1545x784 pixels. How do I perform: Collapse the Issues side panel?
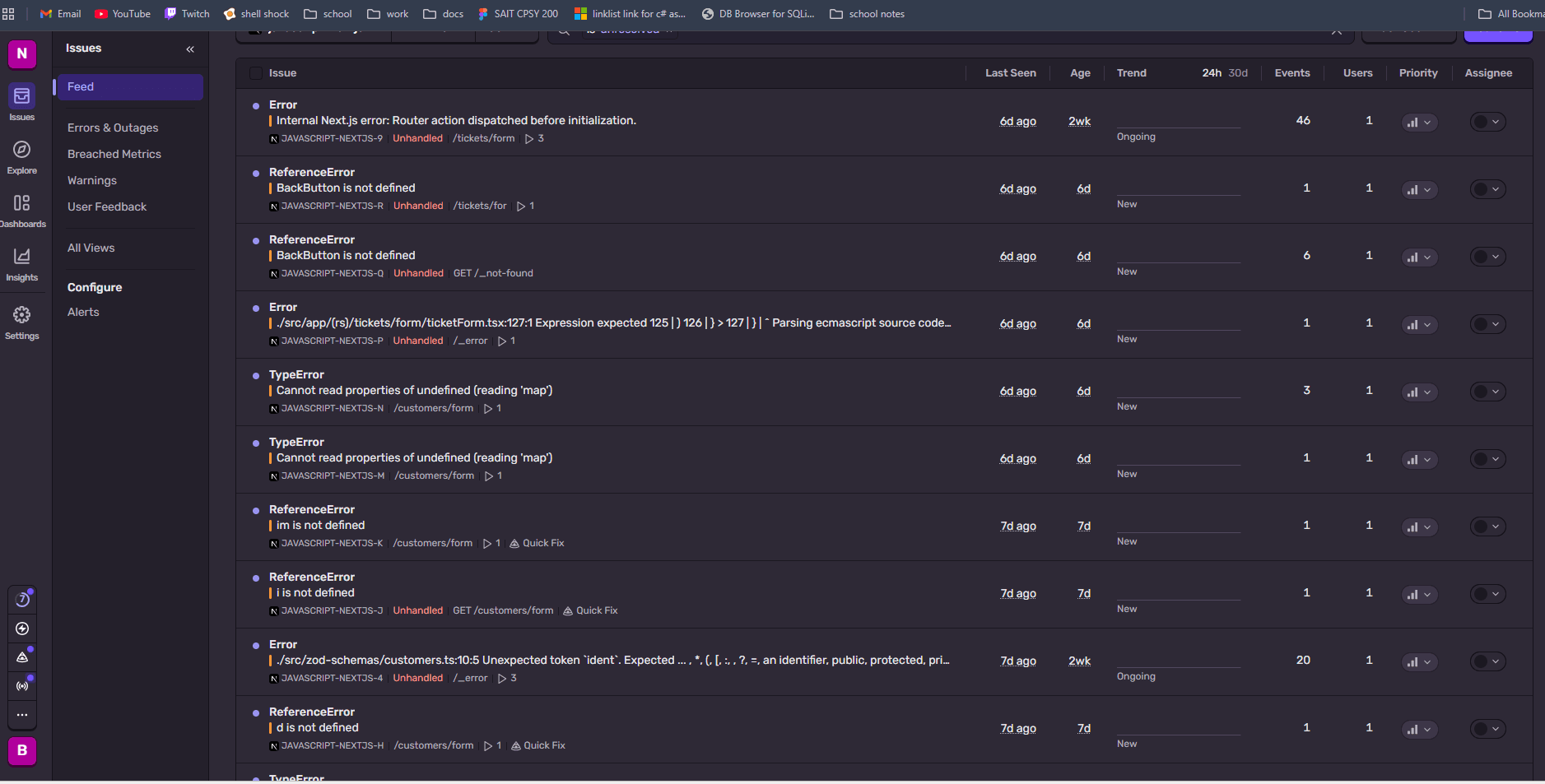(x=190, y=49)
